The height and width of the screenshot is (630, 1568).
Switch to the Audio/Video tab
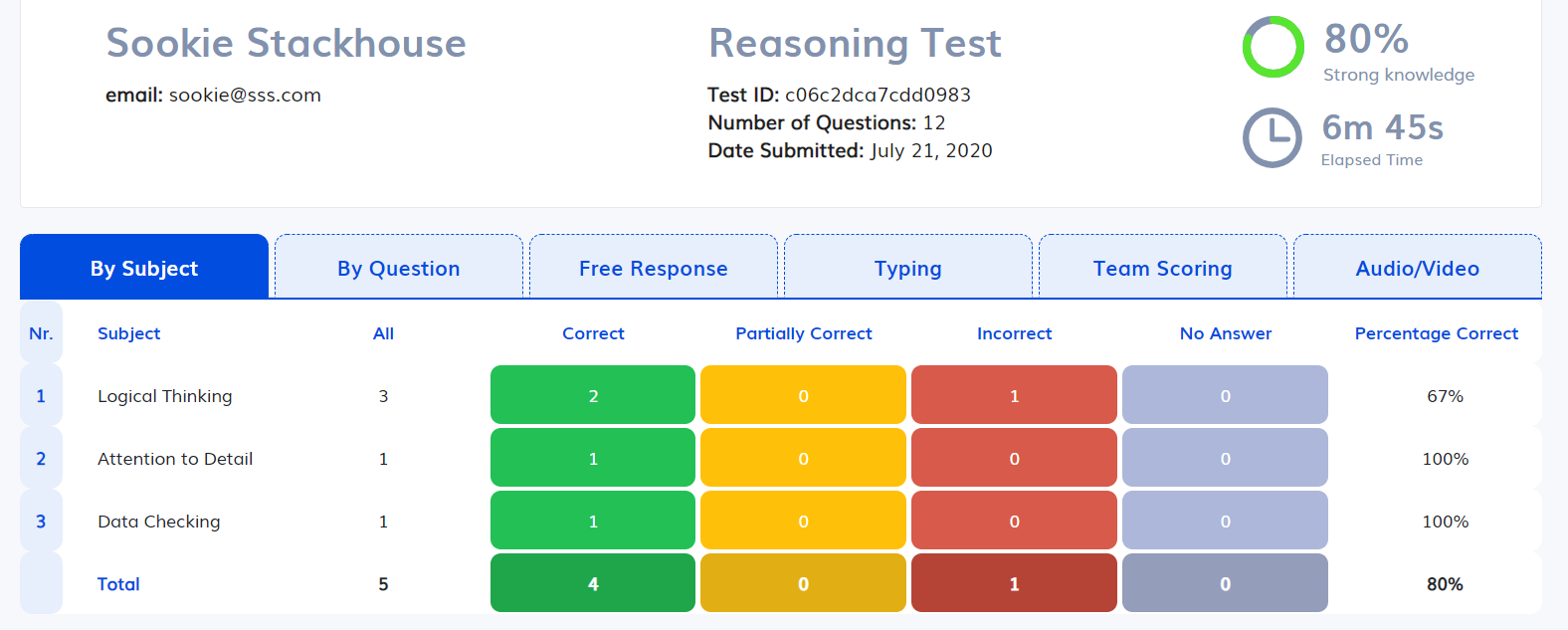pyautogui.click(x=1417, y=268)
